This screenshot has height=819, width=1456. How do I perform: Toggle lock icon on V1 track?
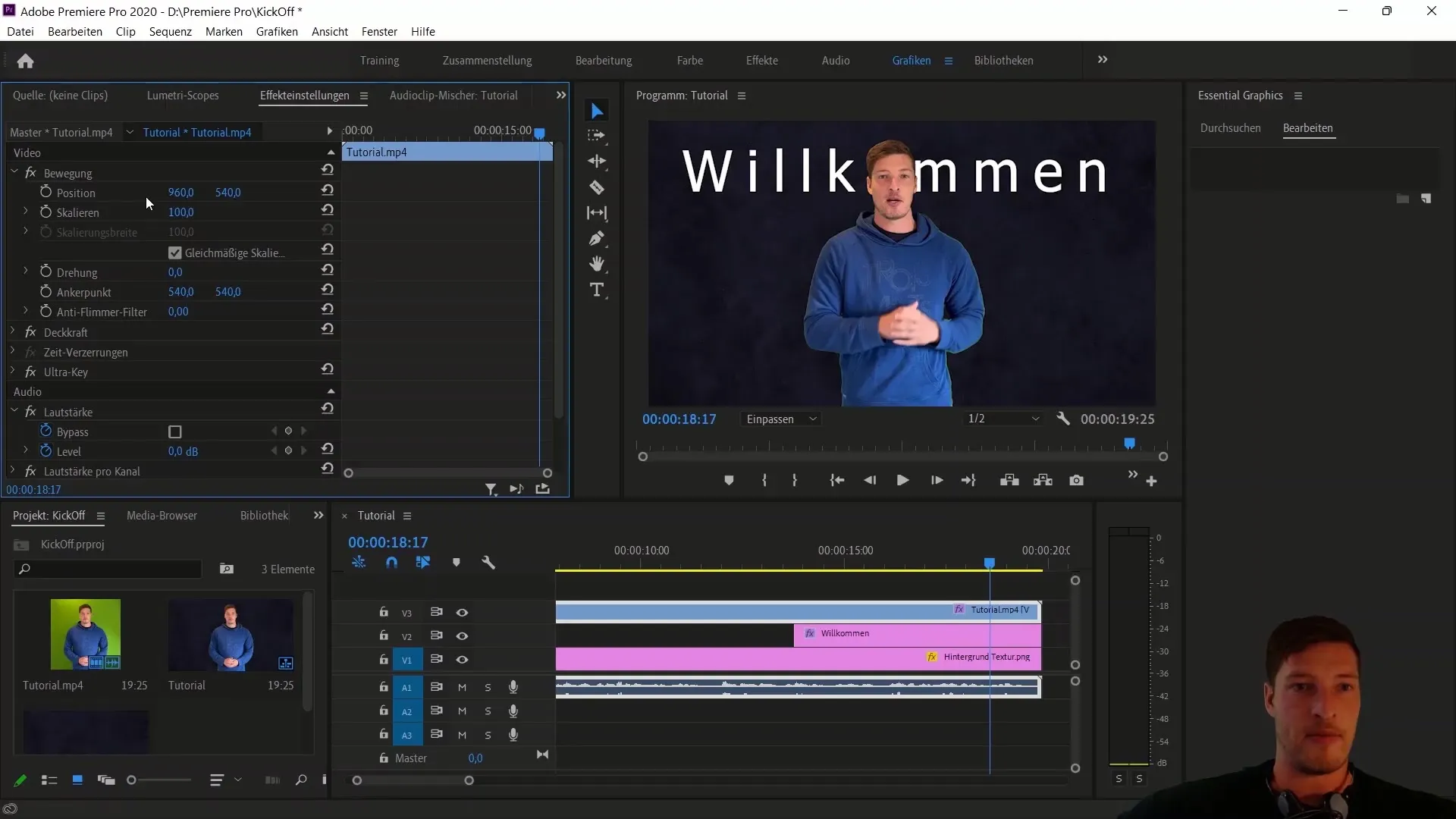pos(384,659)
